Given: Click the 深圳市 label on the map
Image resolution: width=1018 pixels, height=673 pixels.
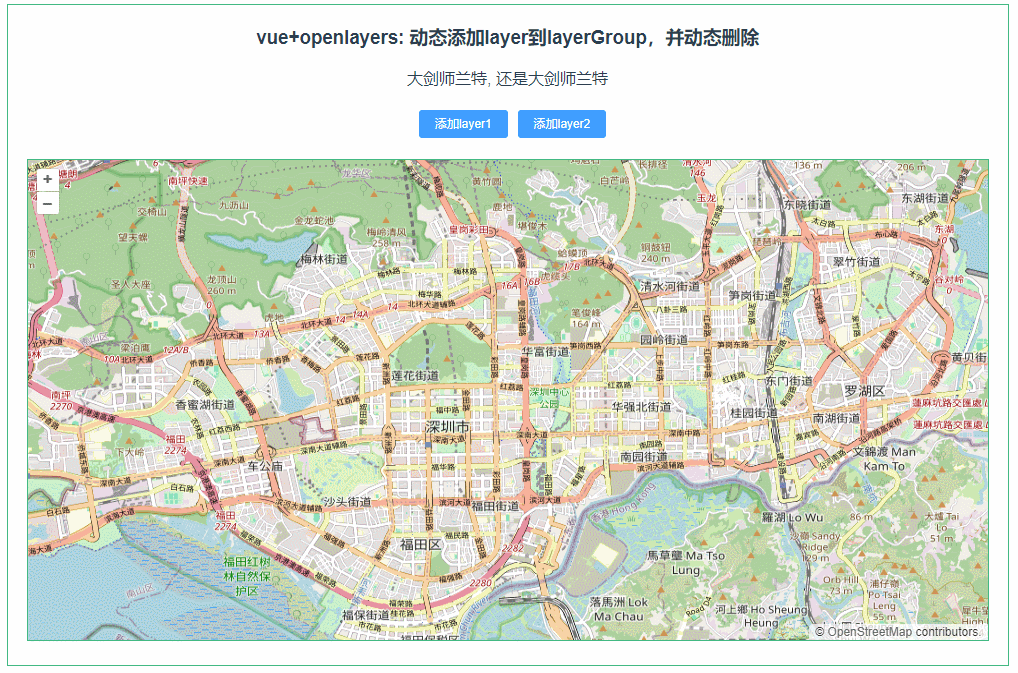Looking at the screenshot, I should [447, 426].
